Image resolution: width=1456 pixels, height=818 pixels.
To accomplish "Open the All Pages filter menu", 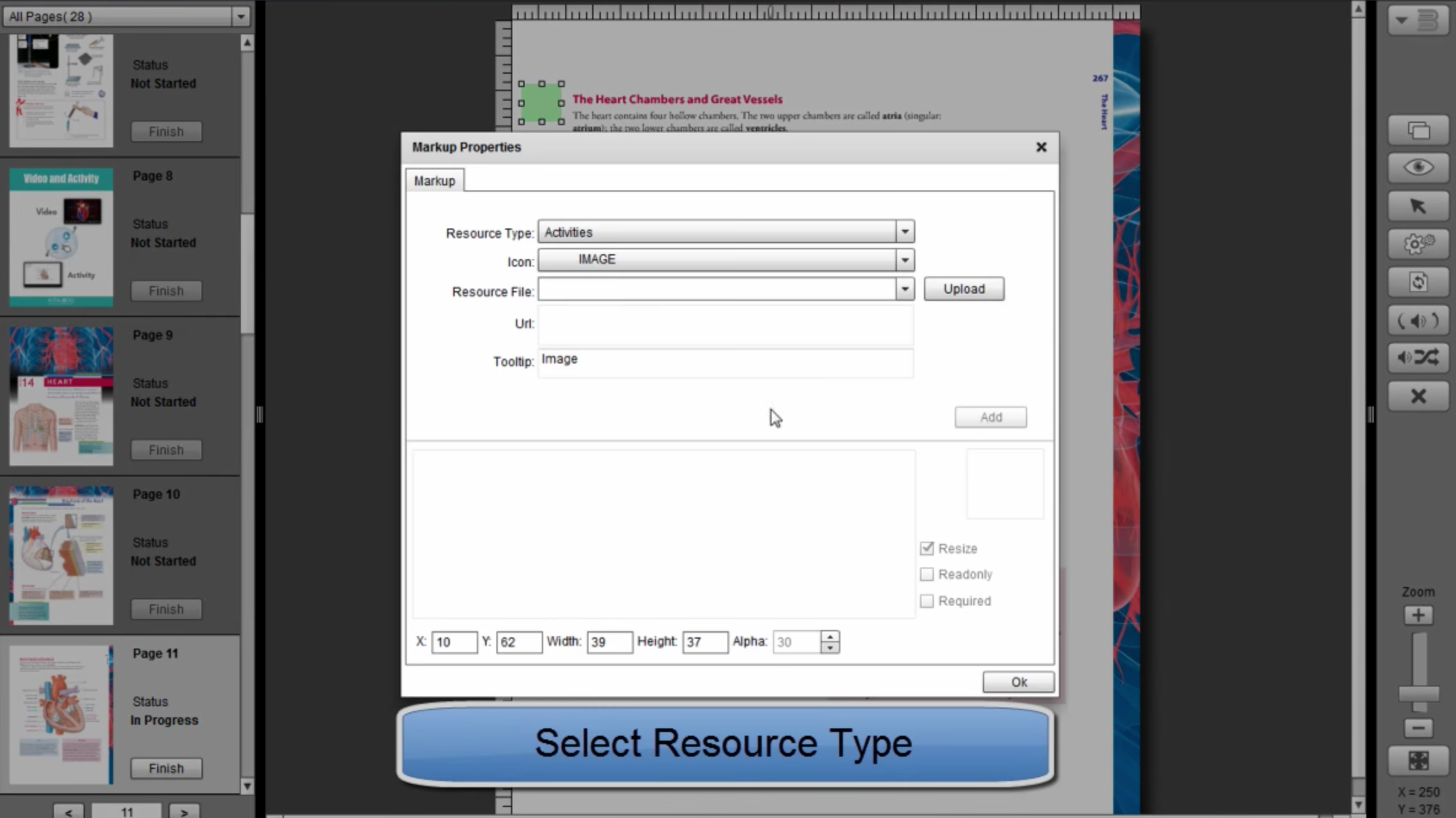I will (x=241, y=17).
